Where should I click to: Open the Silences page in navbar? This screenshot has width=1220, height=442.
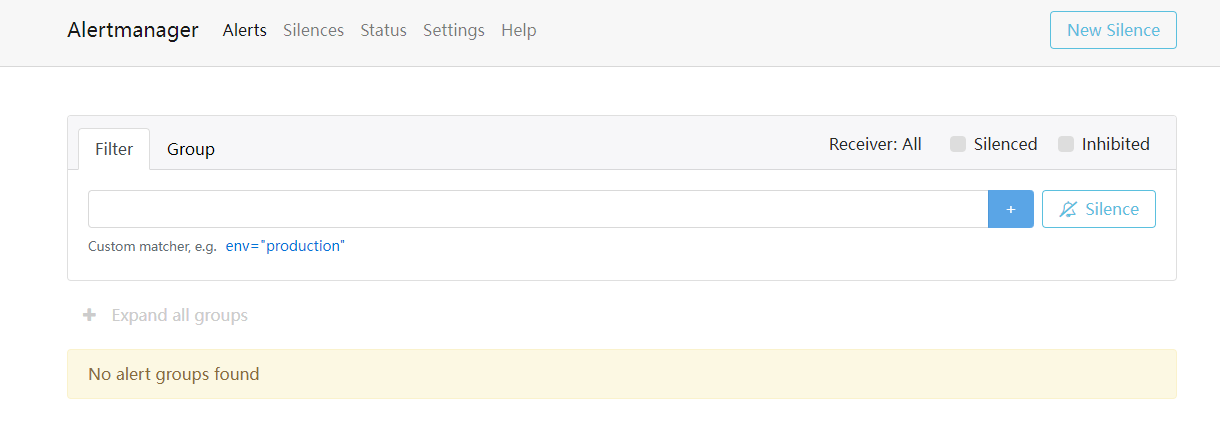tap(313, 30)
